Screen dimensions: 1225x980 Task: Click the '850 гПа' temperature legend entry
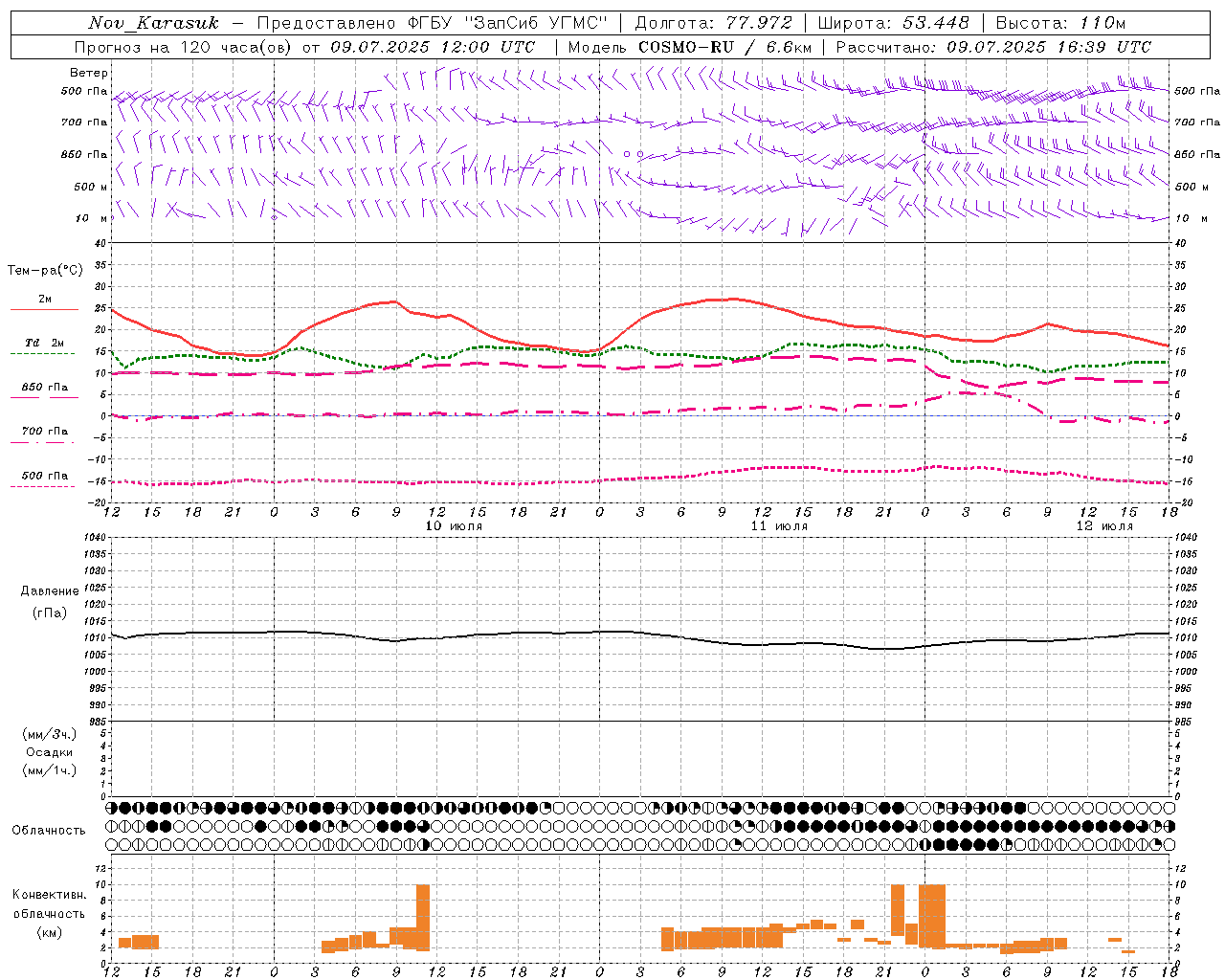45,387
